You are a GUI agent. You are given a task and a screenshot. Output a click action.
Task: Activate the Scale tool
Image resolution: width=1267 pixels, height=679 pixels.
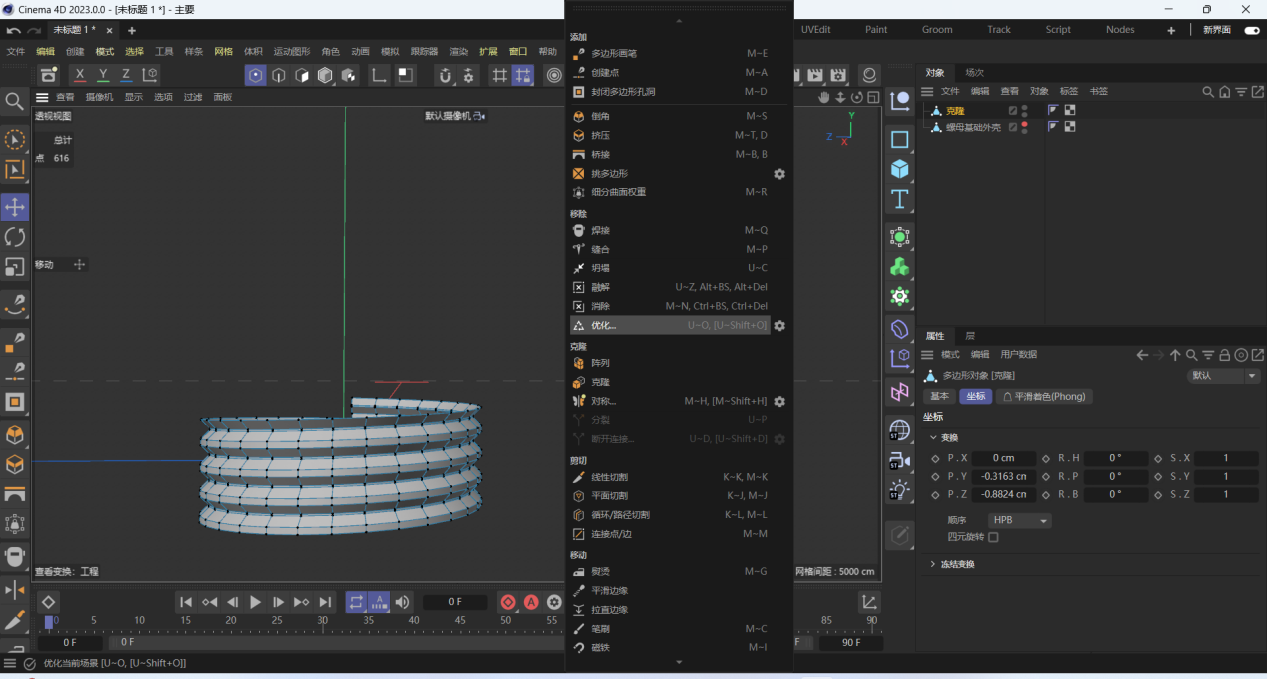click(x=15, y=267)
